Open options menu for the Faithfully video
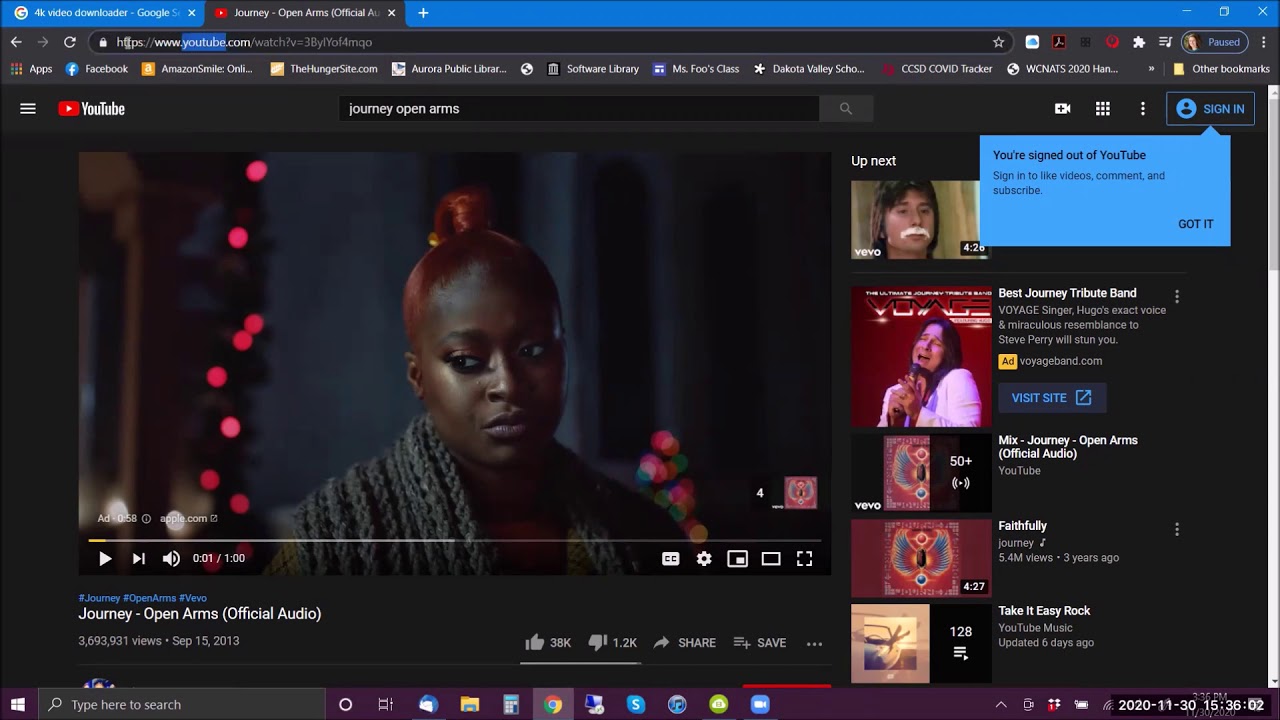The image size is (1280, 720). [x=1177, y=529]
